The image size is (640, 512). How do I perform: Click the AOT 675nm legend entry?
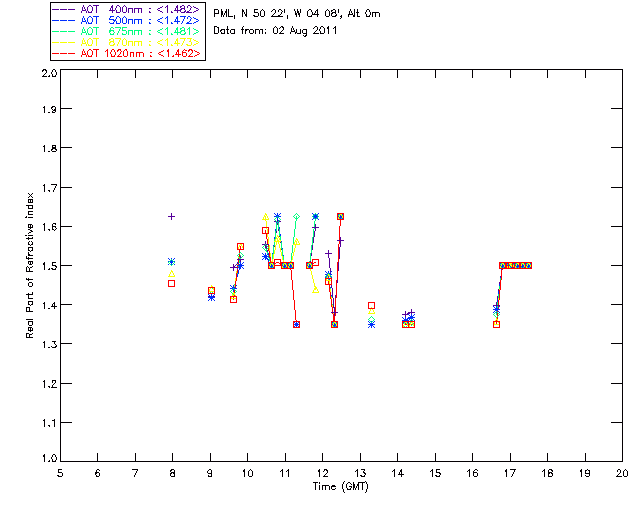[126, 31]
